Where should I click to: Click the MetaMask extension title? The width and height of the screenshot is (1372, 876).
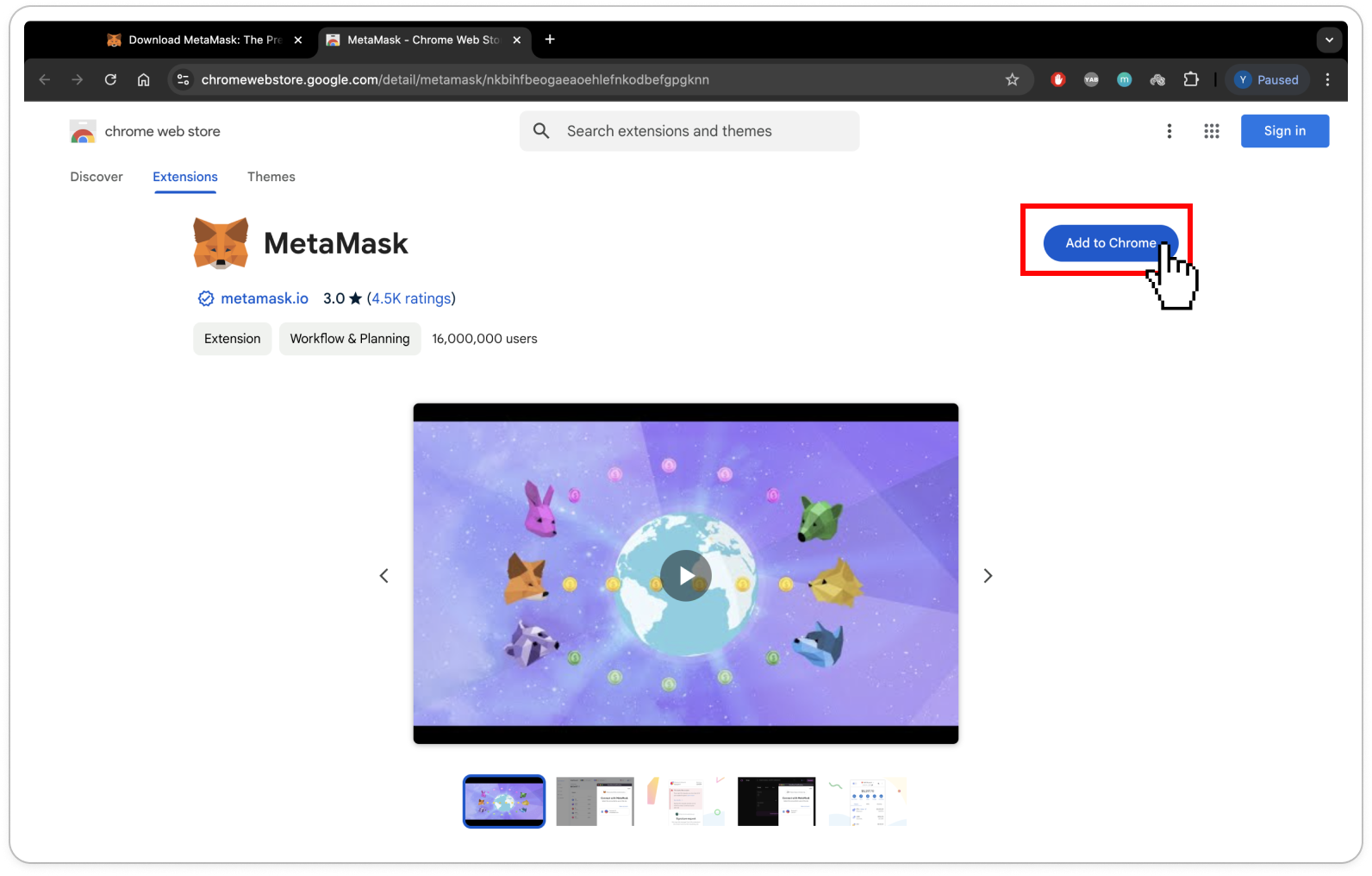click(336, 243)
